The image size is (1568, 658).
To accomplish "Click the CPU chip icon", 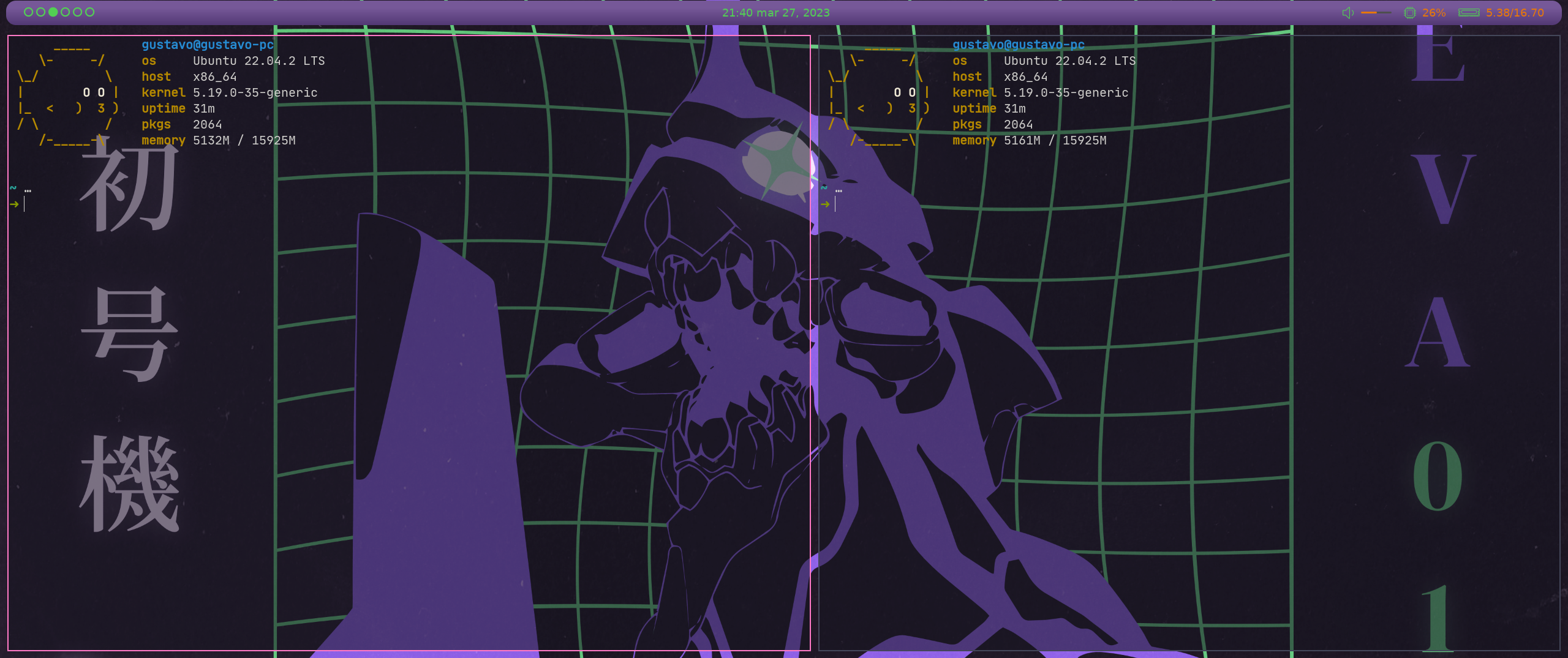I will click(x=1409, y=13).
